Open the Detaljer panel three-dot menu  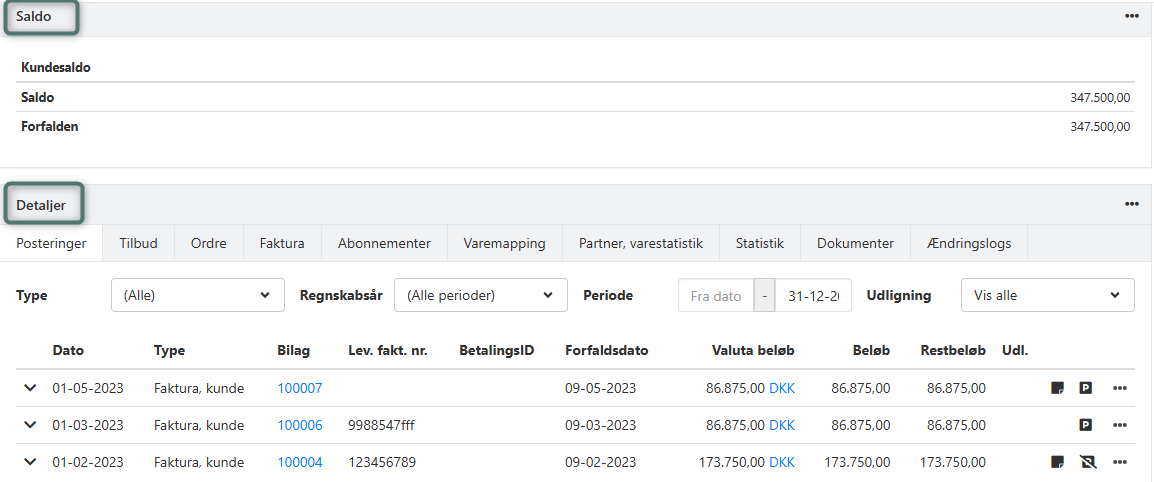click(1132, 204)
